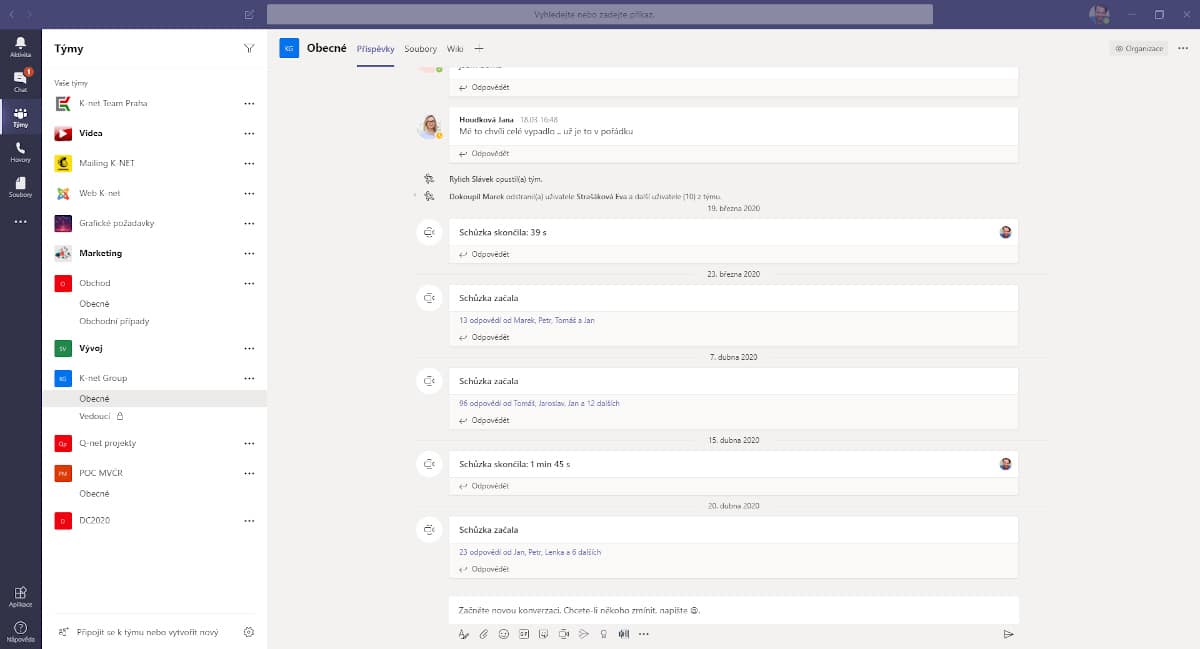Open more options for K-net Team Praha

pos(249,104)
